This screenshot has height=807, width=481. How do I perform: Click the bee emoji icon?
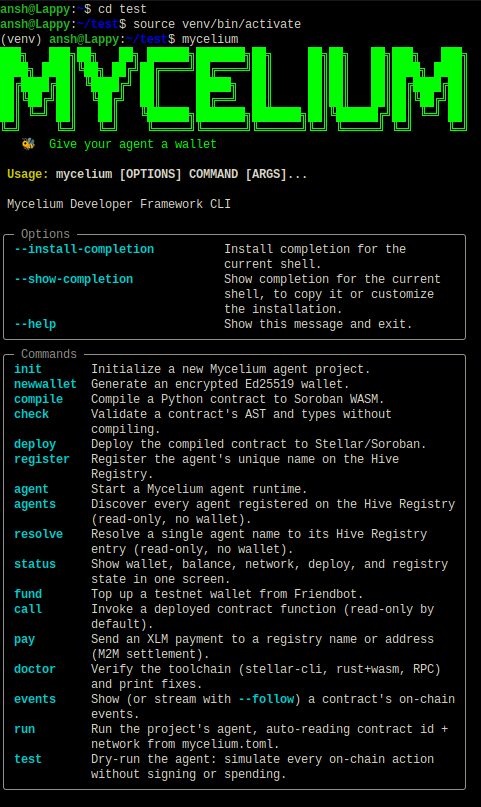point(28,144)
